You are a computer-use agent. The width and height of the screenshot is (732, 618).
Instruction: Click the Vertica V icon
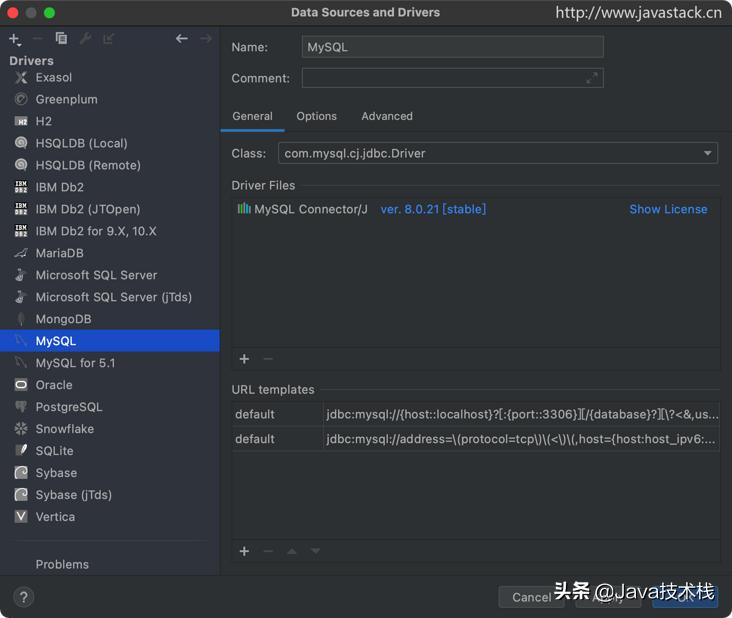[x=21, y=516]
